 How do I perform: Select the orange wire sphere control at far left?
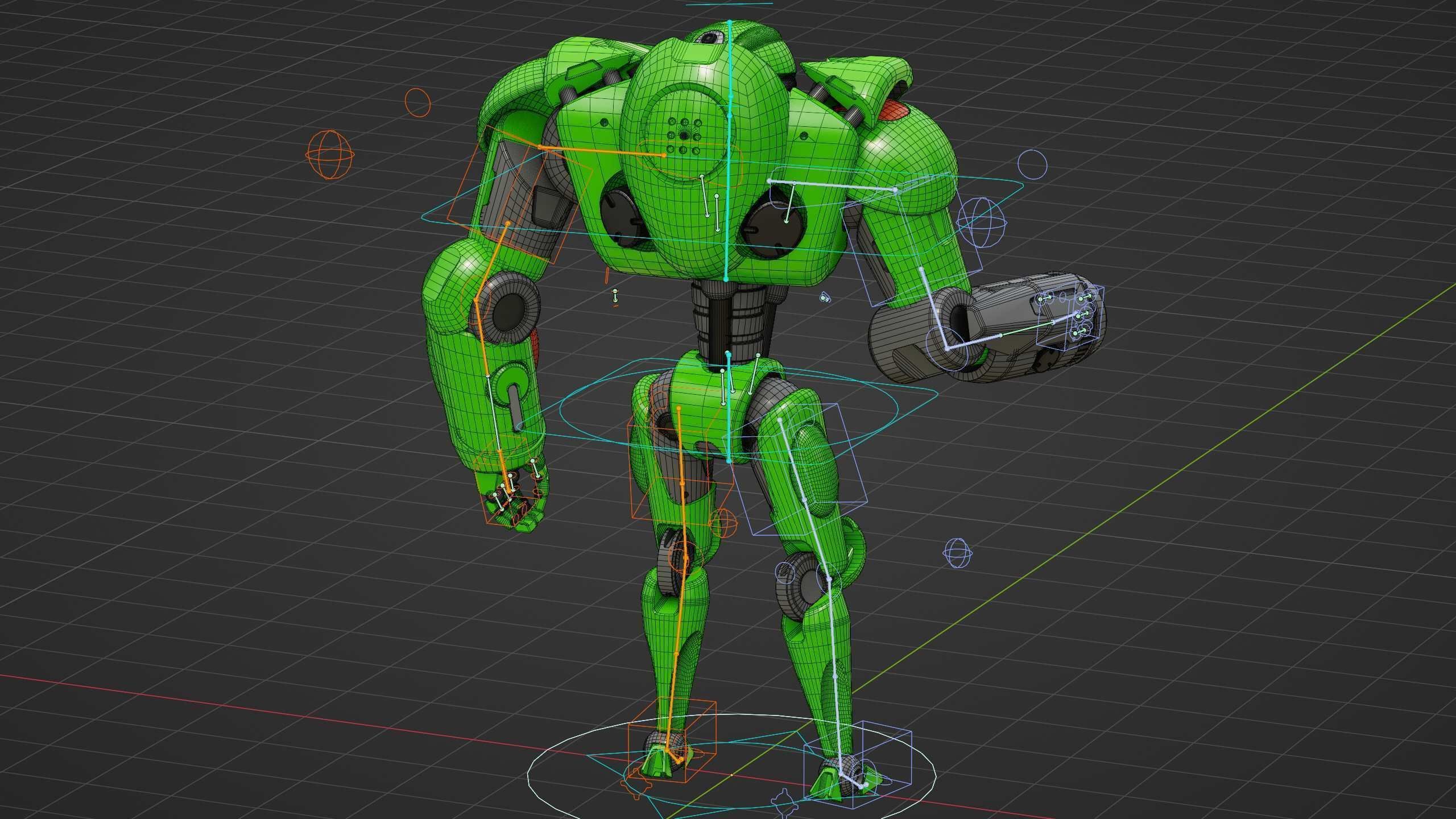(330, 155)
